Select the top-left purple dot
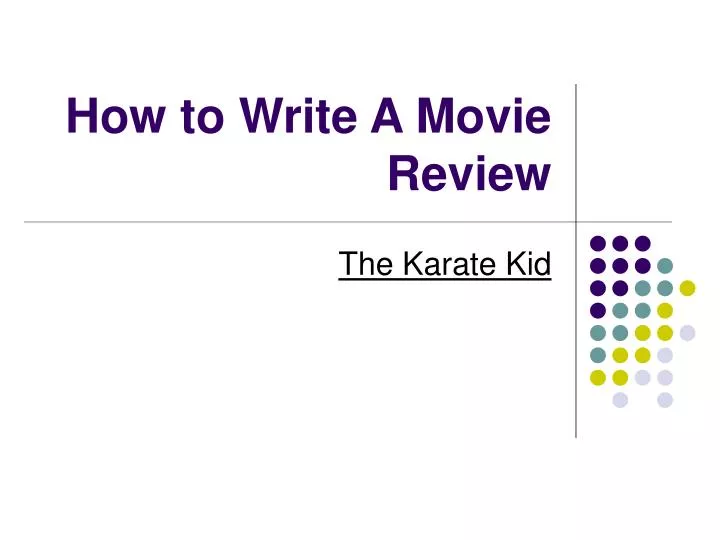This screenshot has height=540, width=720. click(597, 243)
